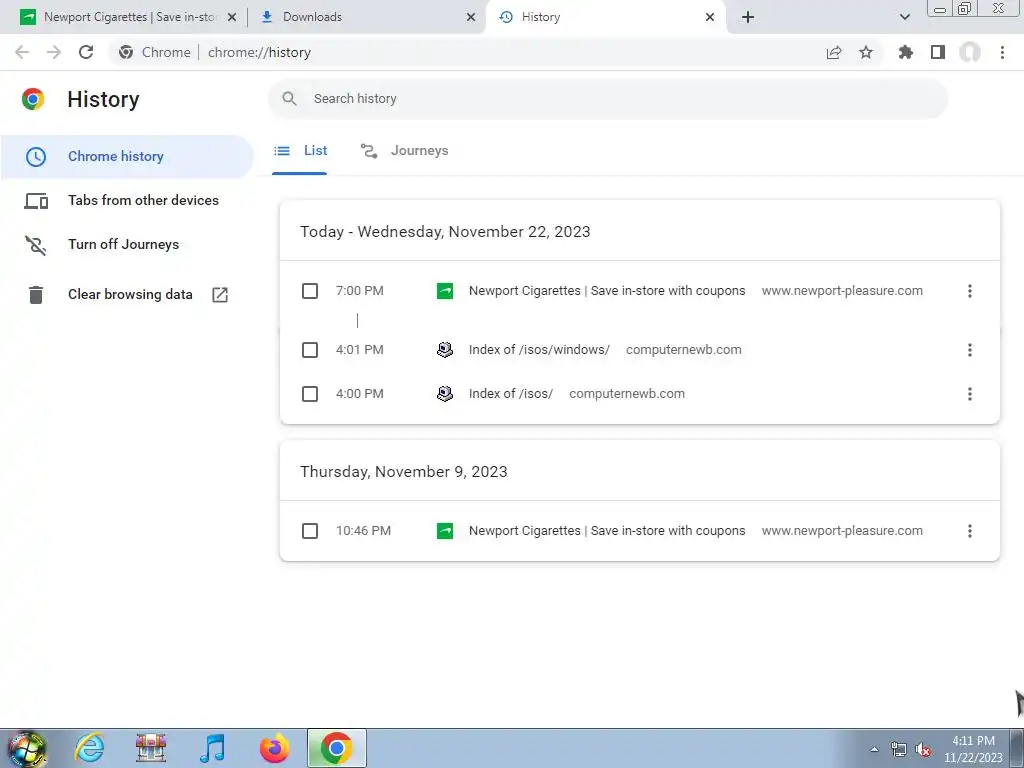
Task: Click the network tray icon
Action: click(899, 750)
